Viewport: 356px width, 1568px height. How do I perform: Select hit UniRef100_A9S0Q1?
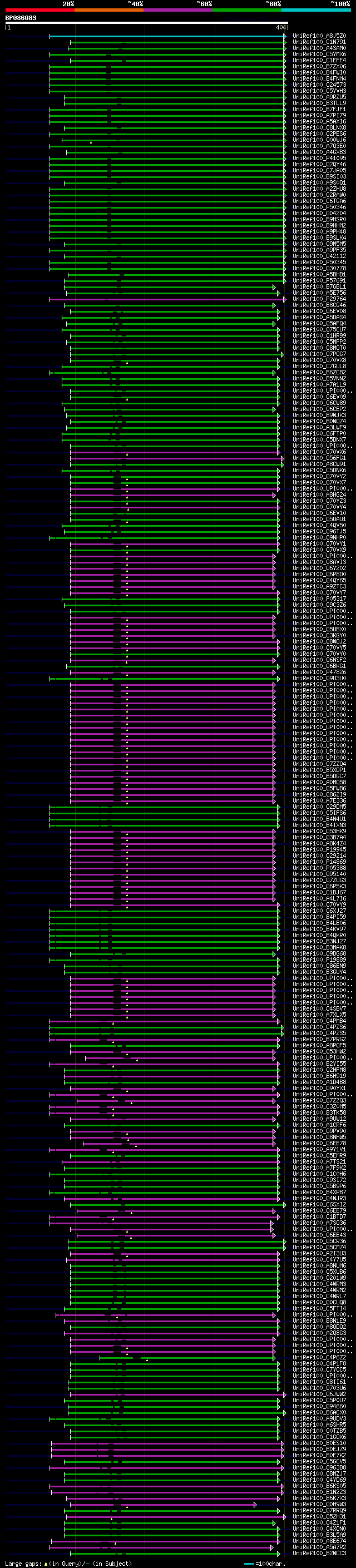click(319, 182)
